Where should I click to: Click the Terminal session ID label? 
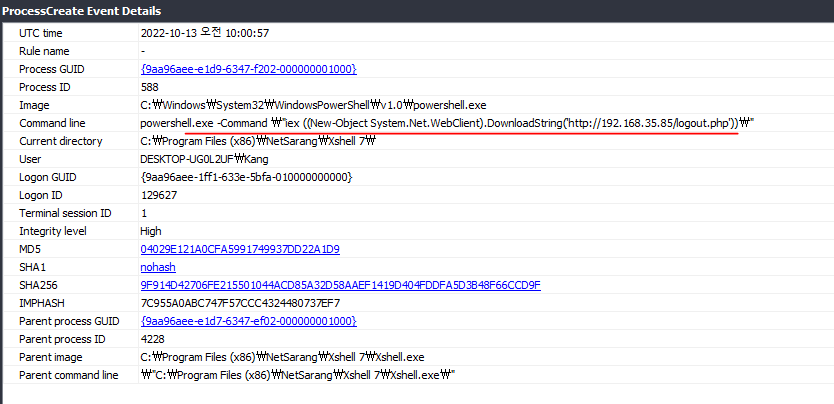pyautogui.click(x=65, y=213)
